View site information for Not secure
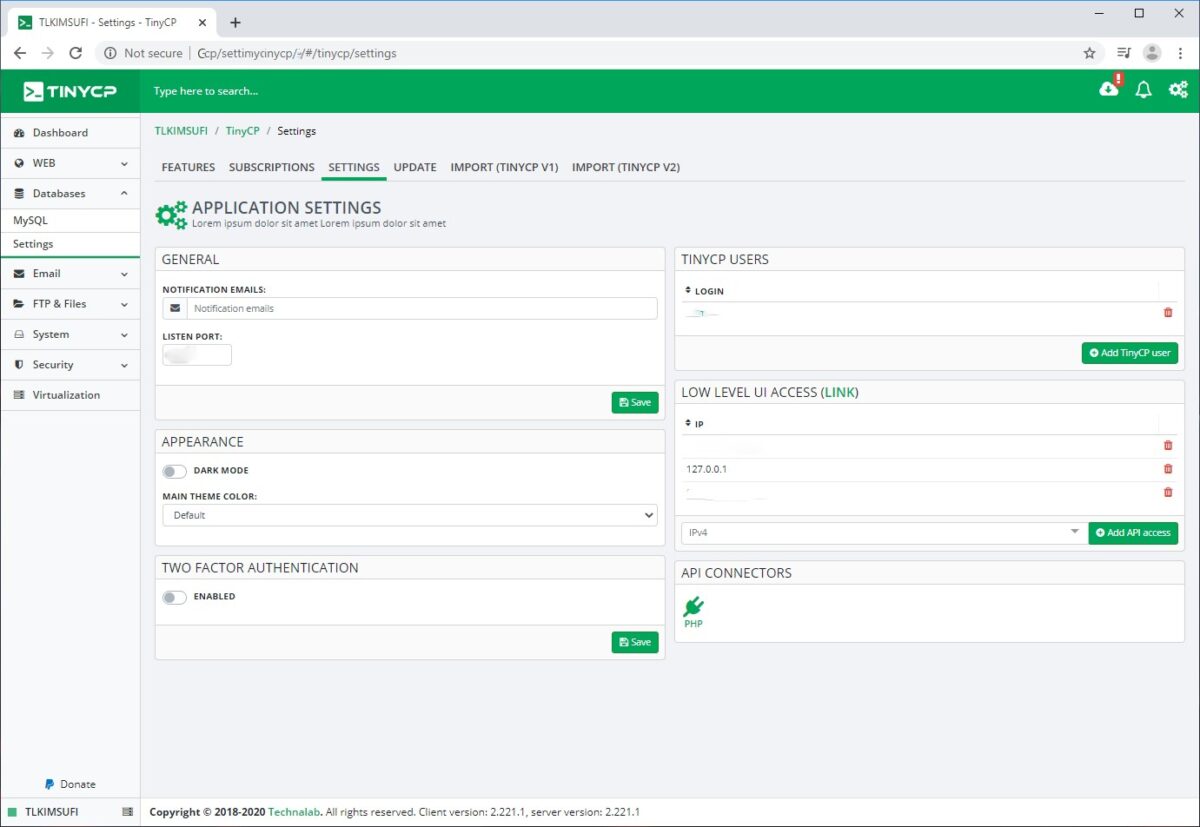This screenshot has width=1200, height=827. coord(143,53)
